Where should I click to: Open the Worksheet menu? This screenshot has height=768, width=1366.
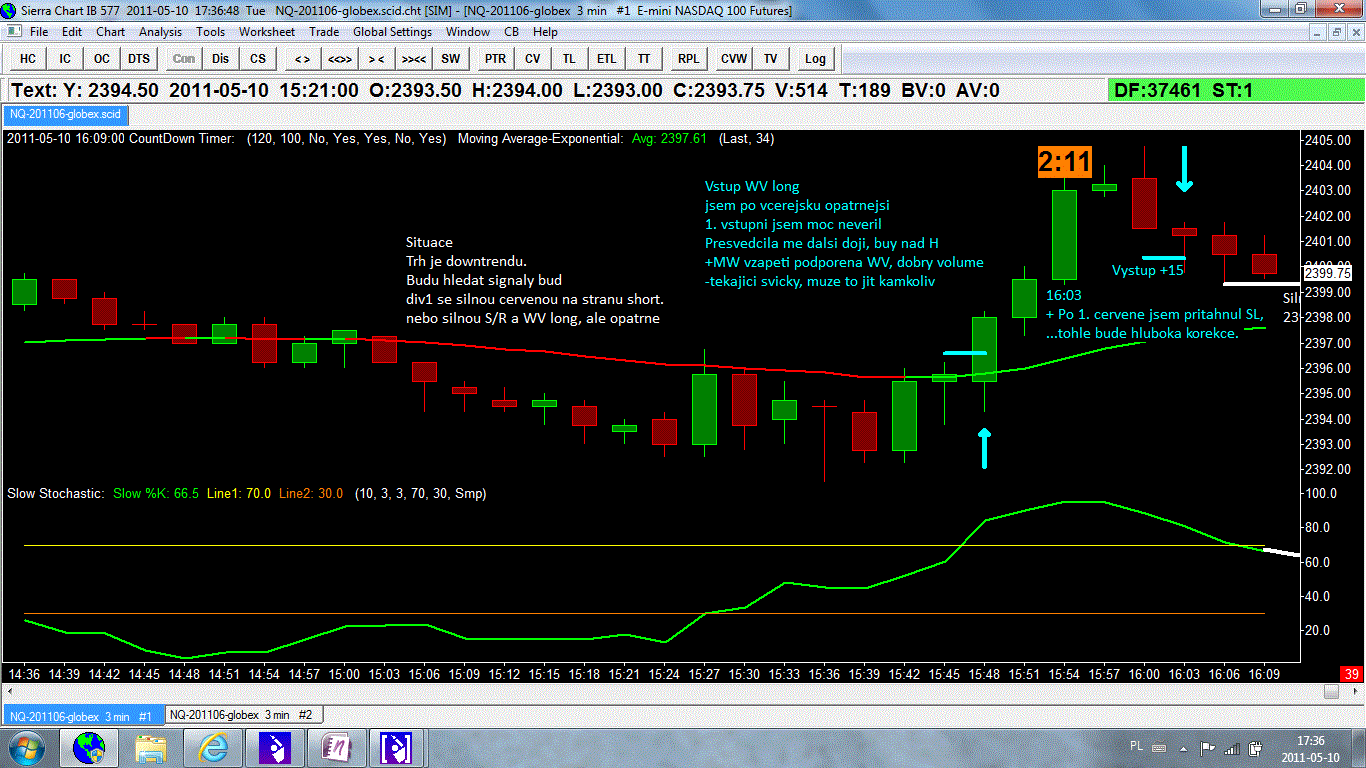coord(267,32)
